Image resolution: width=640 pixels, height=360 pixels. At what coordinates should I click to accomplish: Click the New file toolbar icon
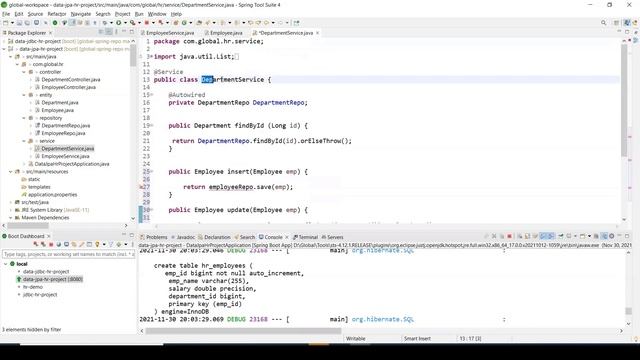click(x=6, y=23)
